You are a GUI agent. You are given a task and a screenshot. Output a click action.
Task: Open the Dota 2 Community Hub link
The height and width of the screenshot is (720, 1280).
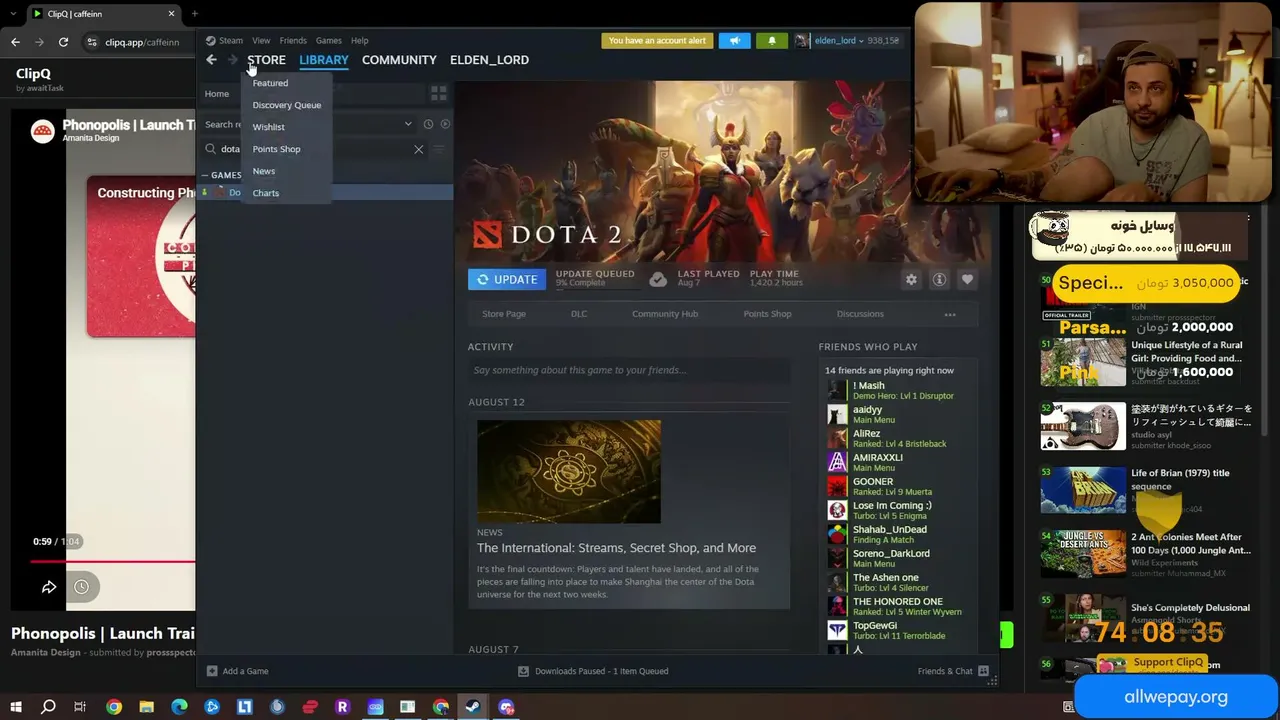tap(665, 314)
